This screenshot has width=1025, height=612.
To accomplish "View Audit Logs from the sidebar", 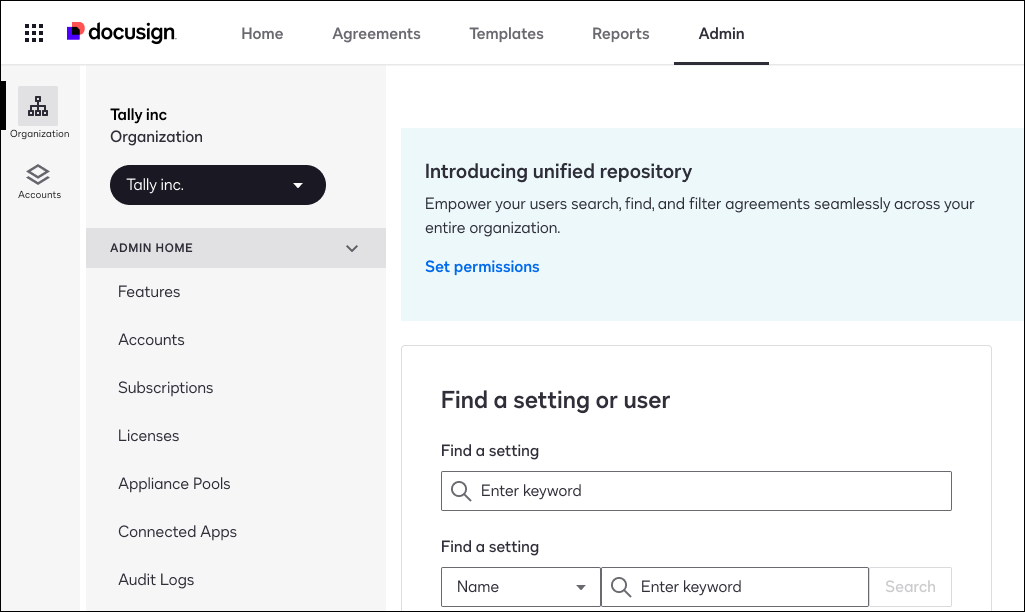I will coord(156,580).
